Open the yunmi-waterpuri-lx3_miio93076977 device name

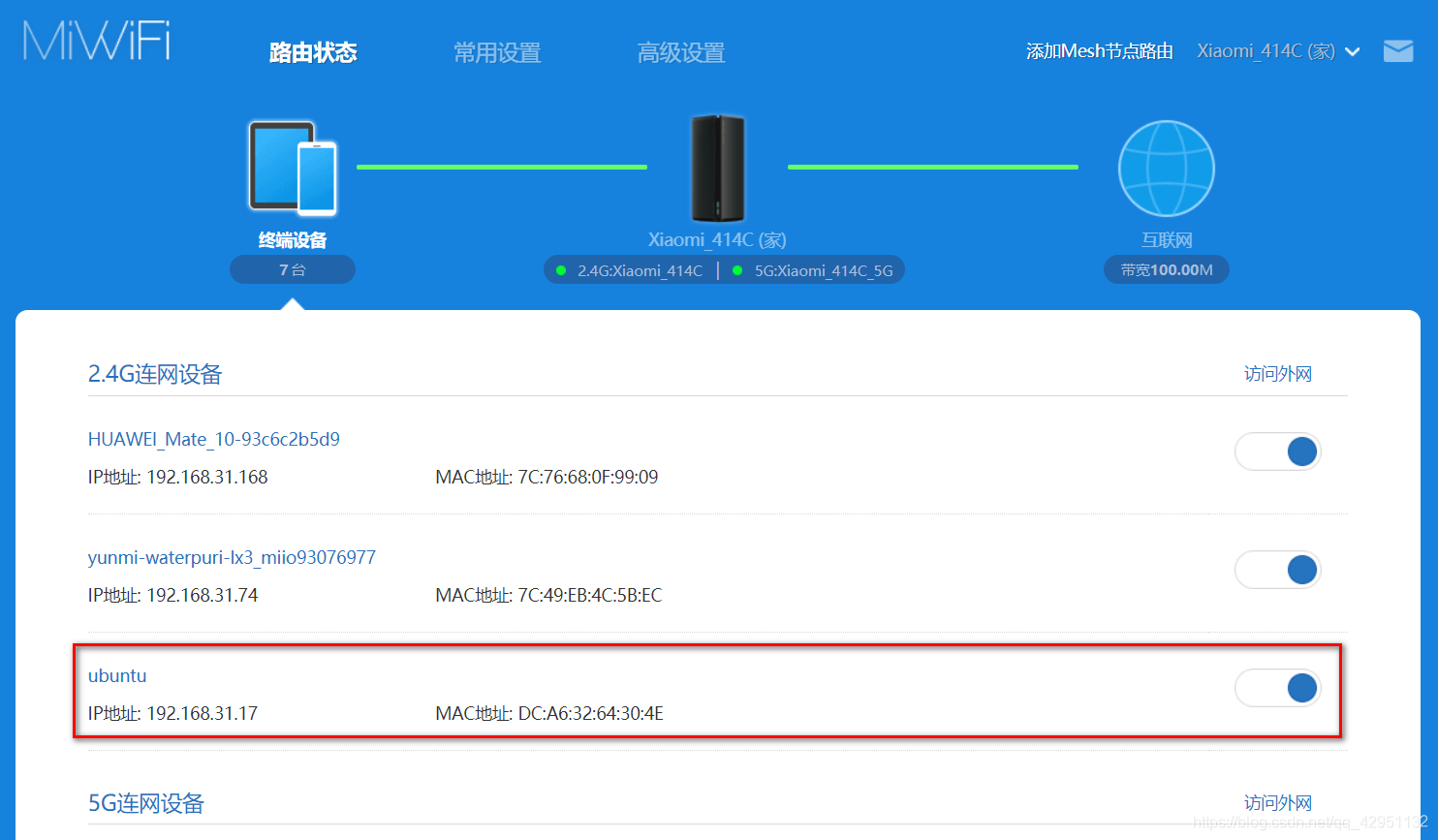point(232,557)
